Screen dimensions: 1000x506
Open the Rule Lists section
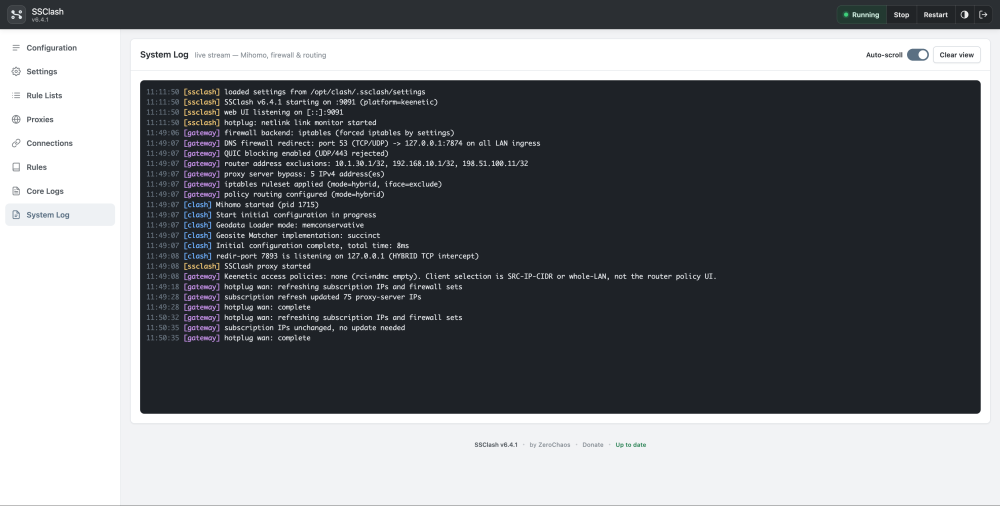click(60, 96)
